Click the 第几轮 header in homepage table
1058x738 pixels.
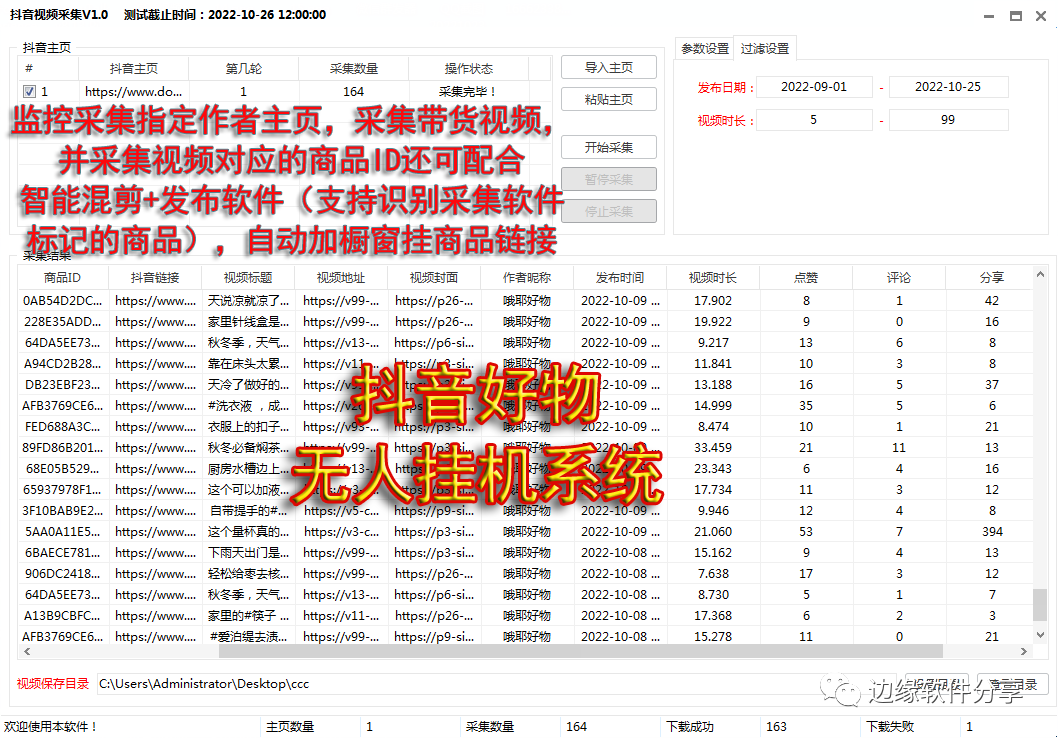click(x=244, y=68)
